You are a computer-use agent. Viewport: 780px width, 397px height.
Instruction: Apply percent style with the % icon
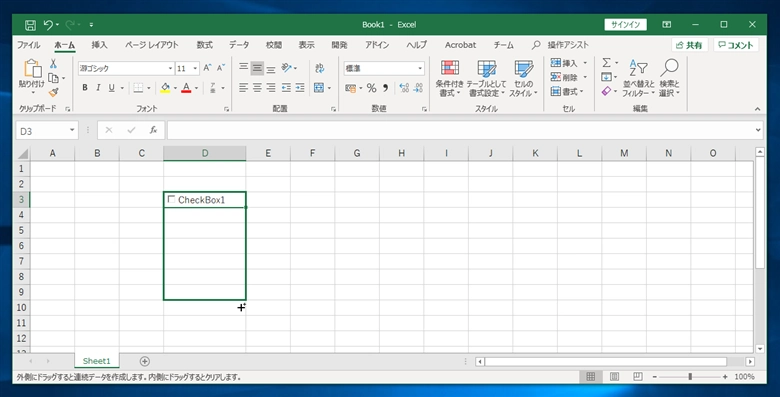[x=372, y=88]
